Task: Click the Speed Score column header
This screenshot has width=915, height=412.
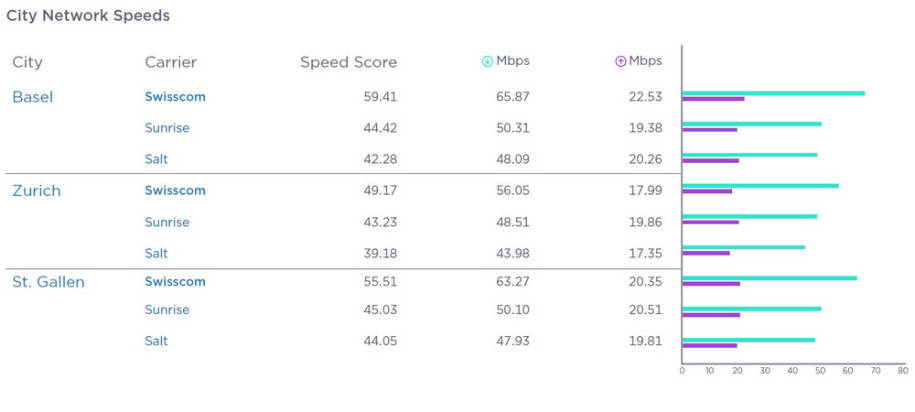Action: point(348,62)
